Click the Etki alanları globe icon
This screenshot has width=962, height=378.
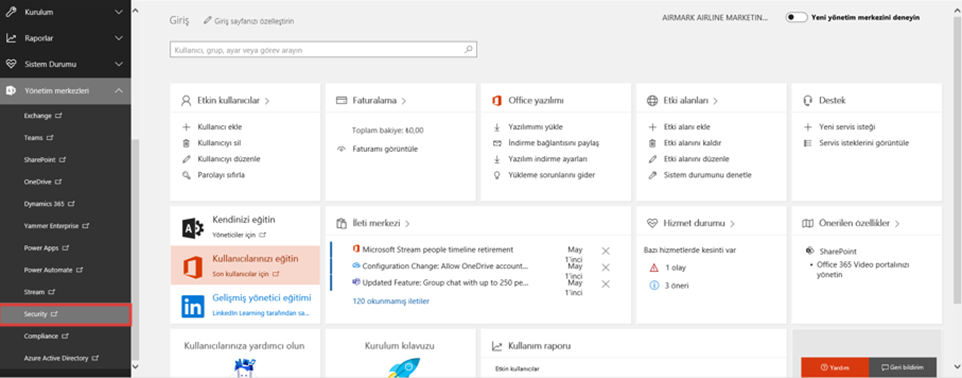(653, 101)
